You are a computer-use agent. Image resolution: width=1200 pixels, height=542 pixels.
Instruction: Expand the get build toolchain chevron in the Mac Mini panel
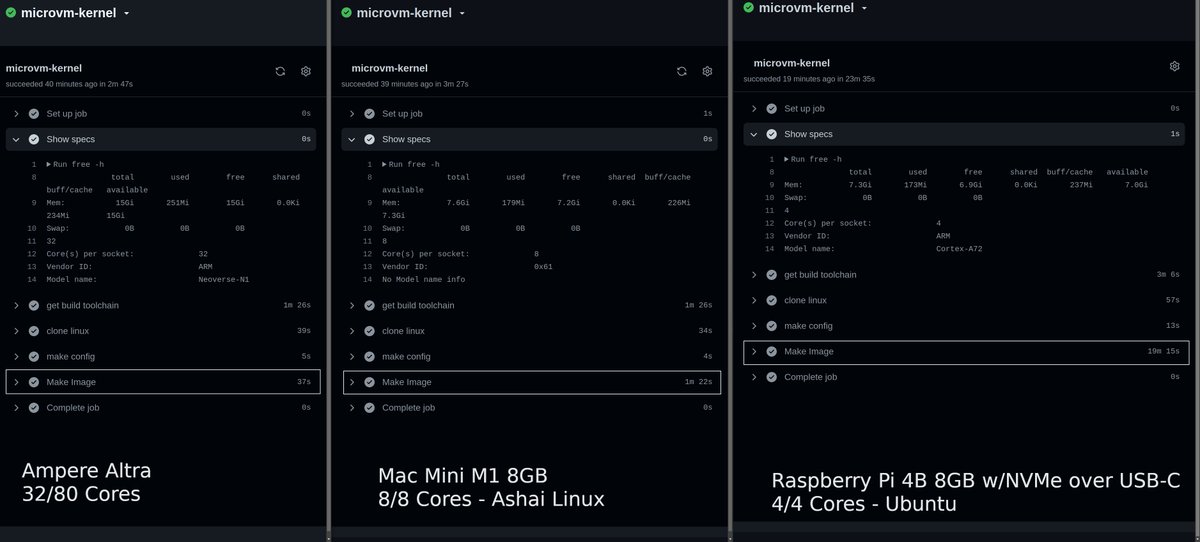coord(353,305)
